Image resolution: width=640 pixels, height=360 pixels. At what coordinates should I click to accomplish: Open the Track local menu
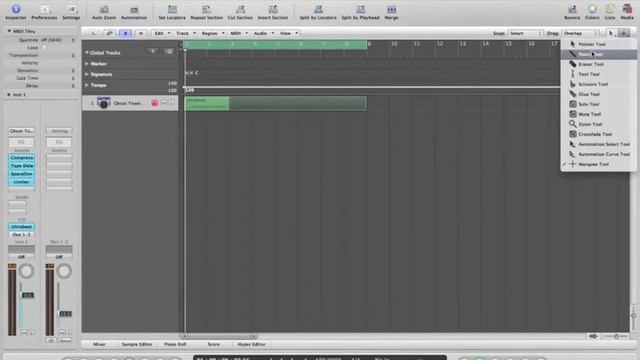[186, 33]
